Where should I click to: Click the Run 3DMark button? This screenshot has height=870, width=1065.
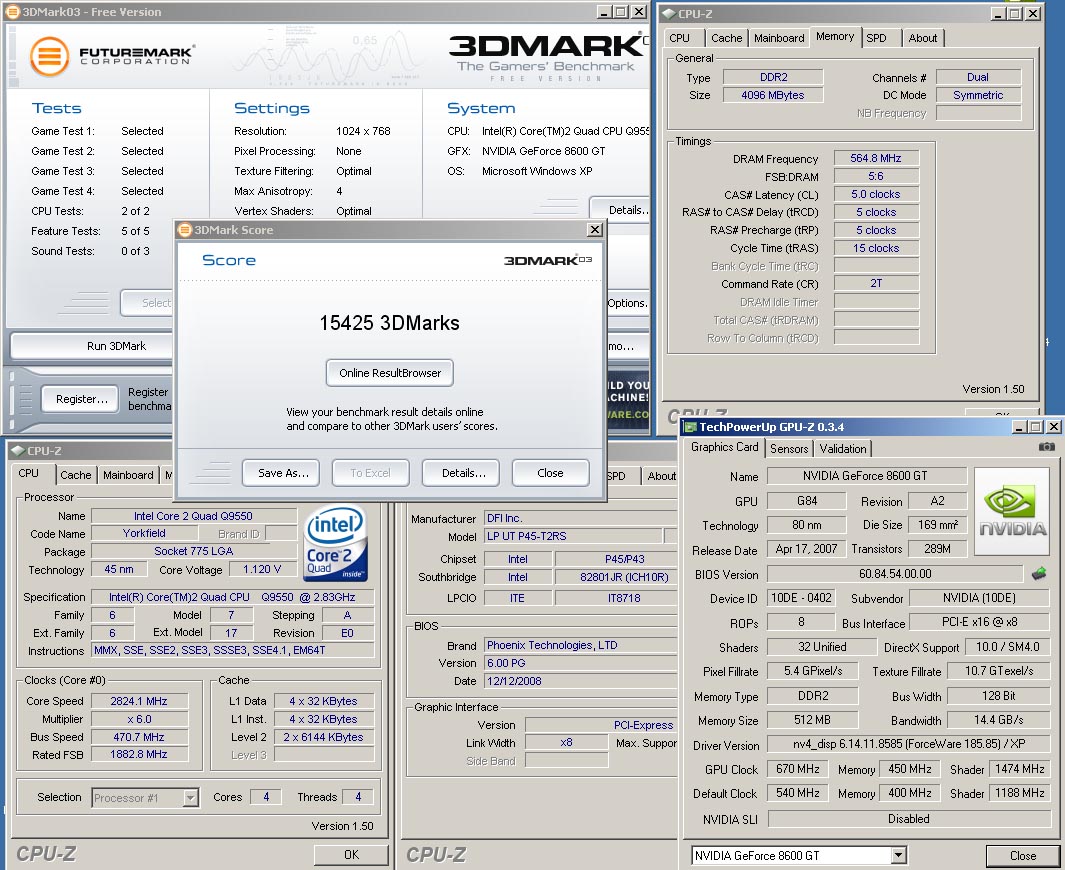click(x=92, y=346)
